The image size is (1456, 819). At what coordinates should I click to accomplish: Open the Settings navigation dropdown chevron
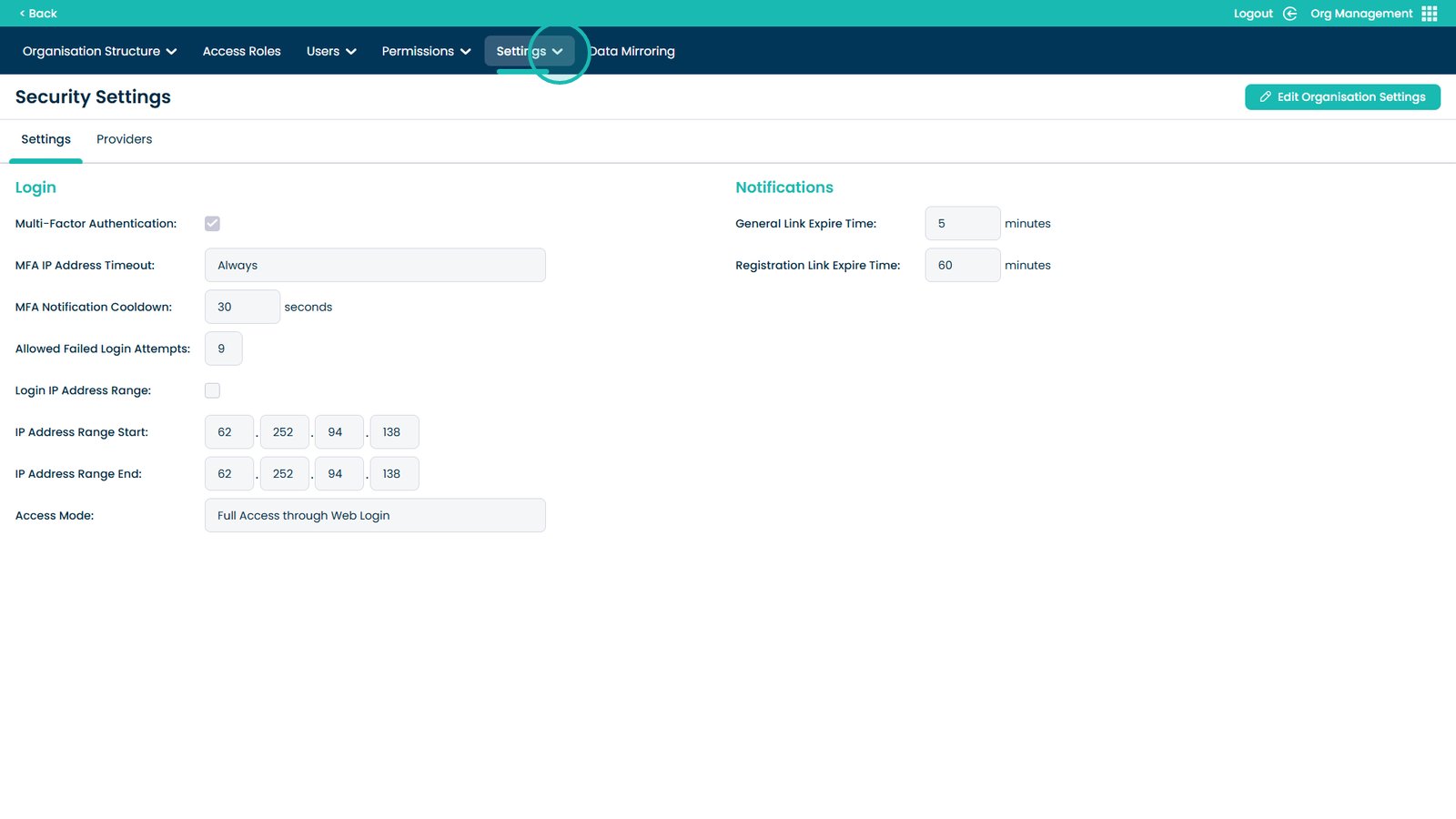pyautogui.click(x=557, y=52)
